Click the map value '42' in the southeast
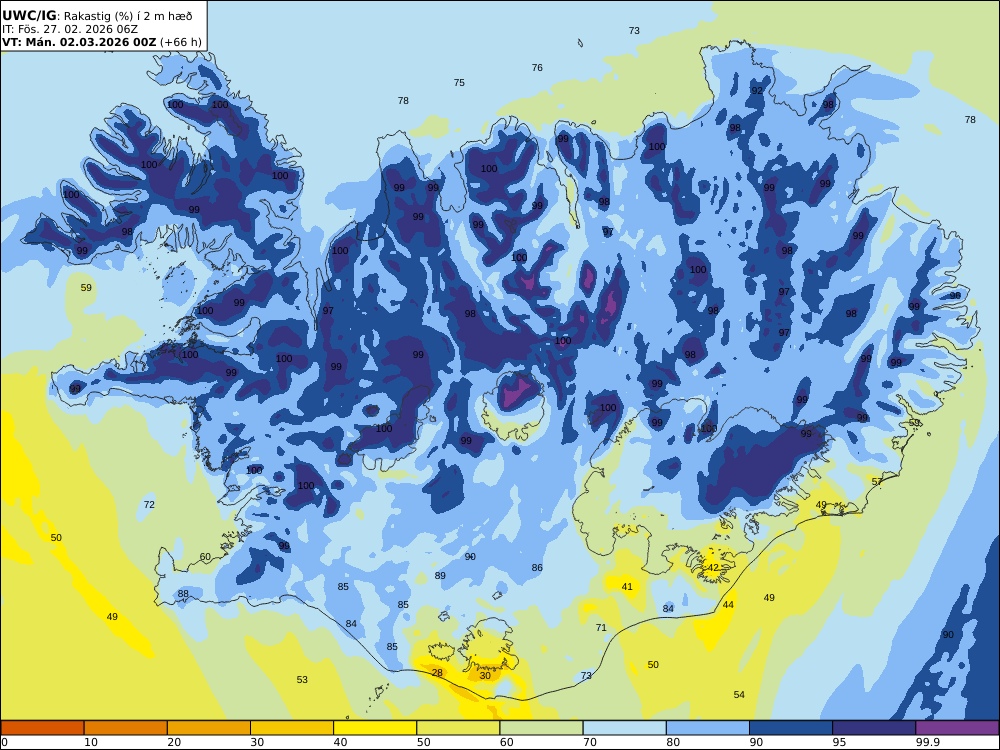Screen dimensions: 1000x750 713,568
